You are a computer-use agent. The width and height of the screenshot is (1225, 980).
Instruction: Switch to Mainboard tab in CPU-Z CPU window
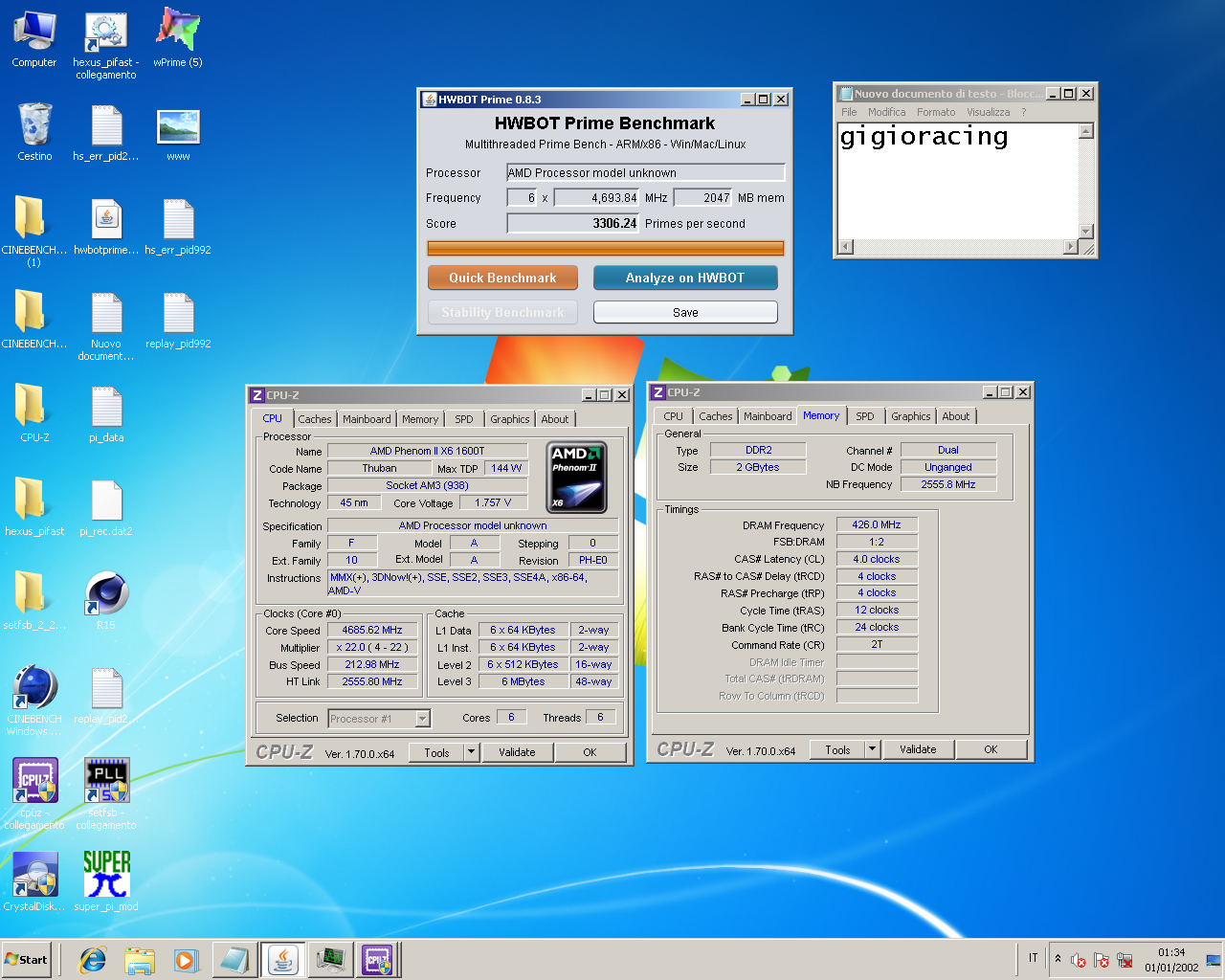tap(367, 419)
